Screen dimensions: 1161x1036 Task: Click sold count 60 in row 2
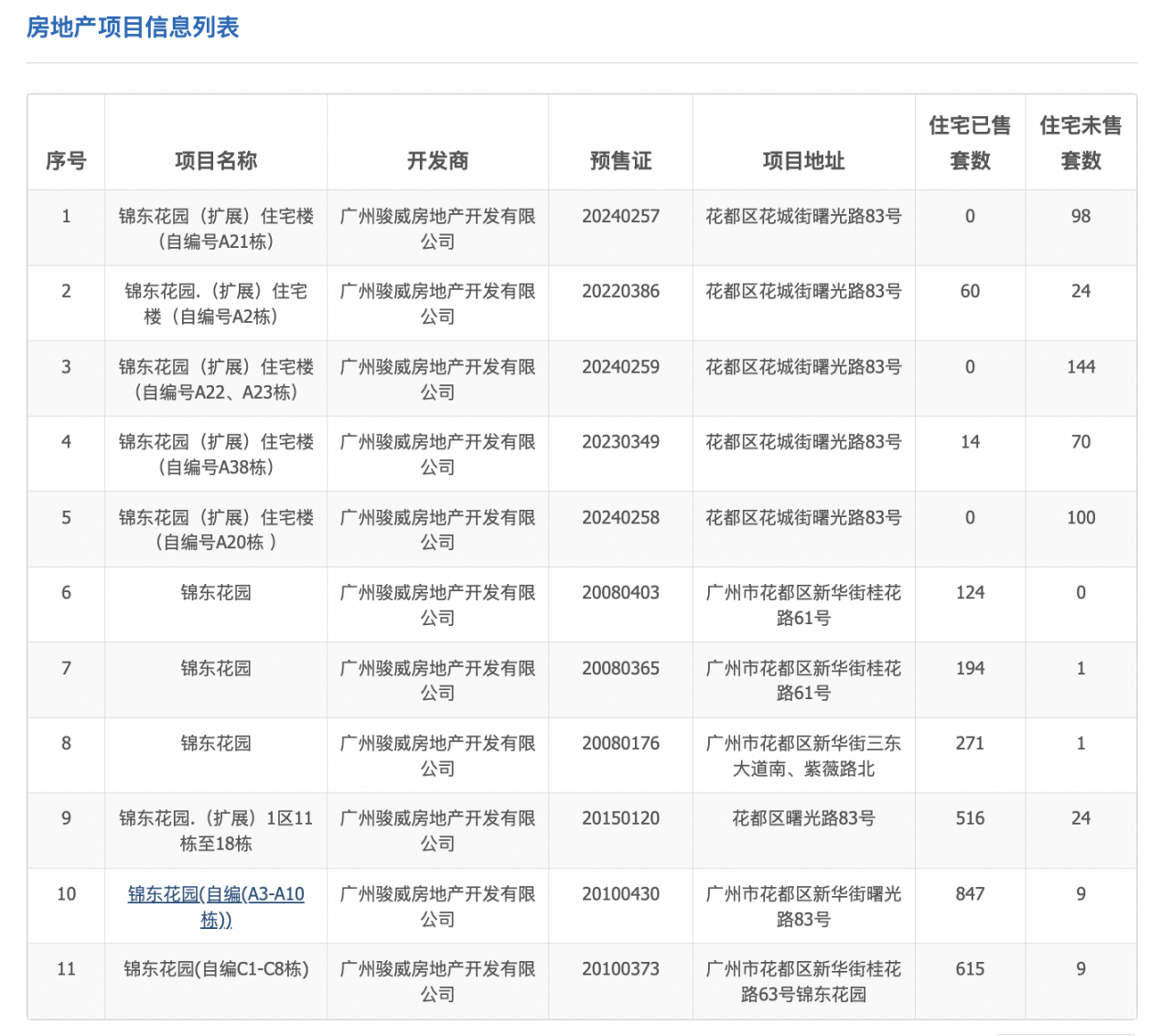(x=970, y=292)
